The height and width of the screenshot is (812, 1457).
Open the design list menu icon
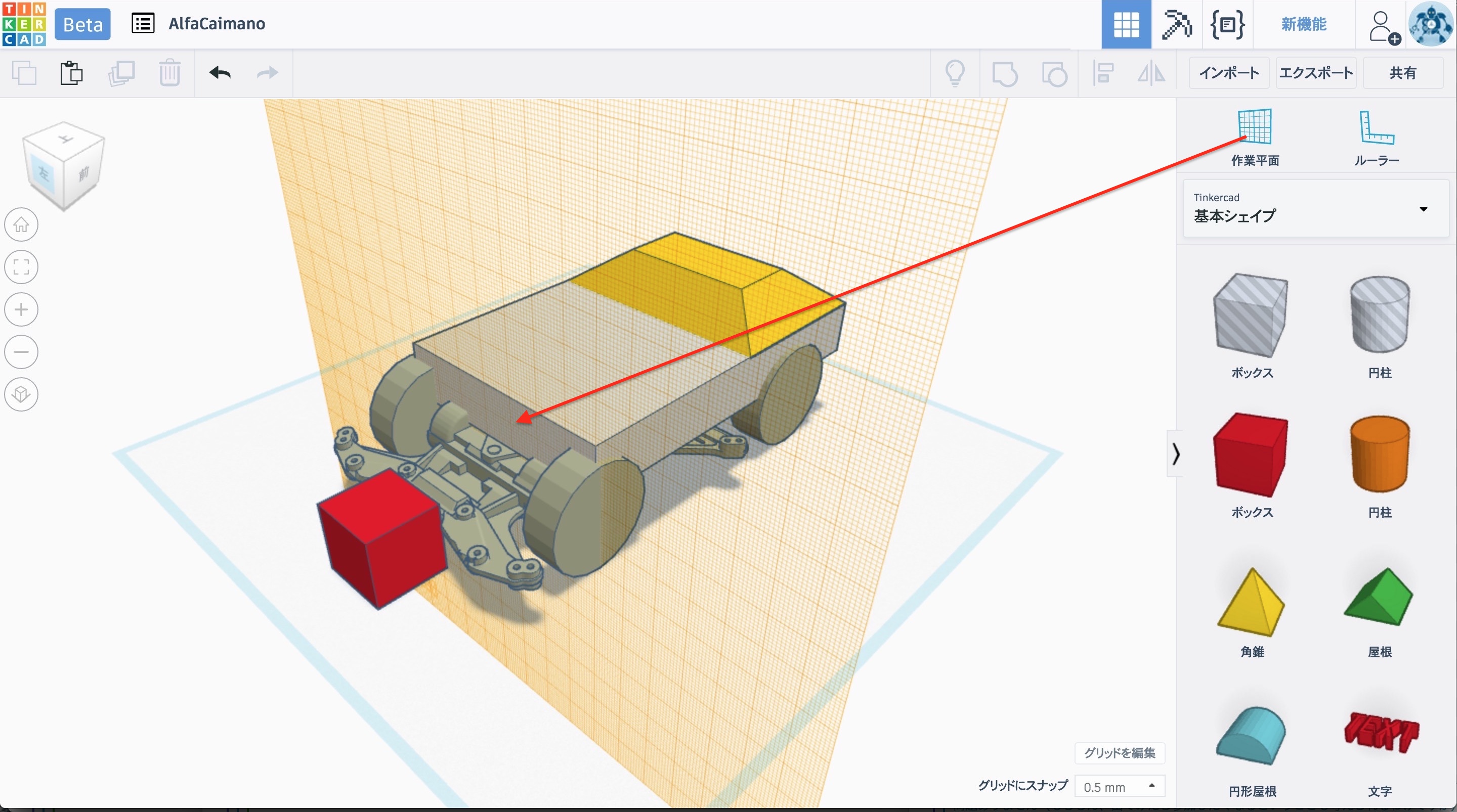pyautogui.click(x=143, y=24)
